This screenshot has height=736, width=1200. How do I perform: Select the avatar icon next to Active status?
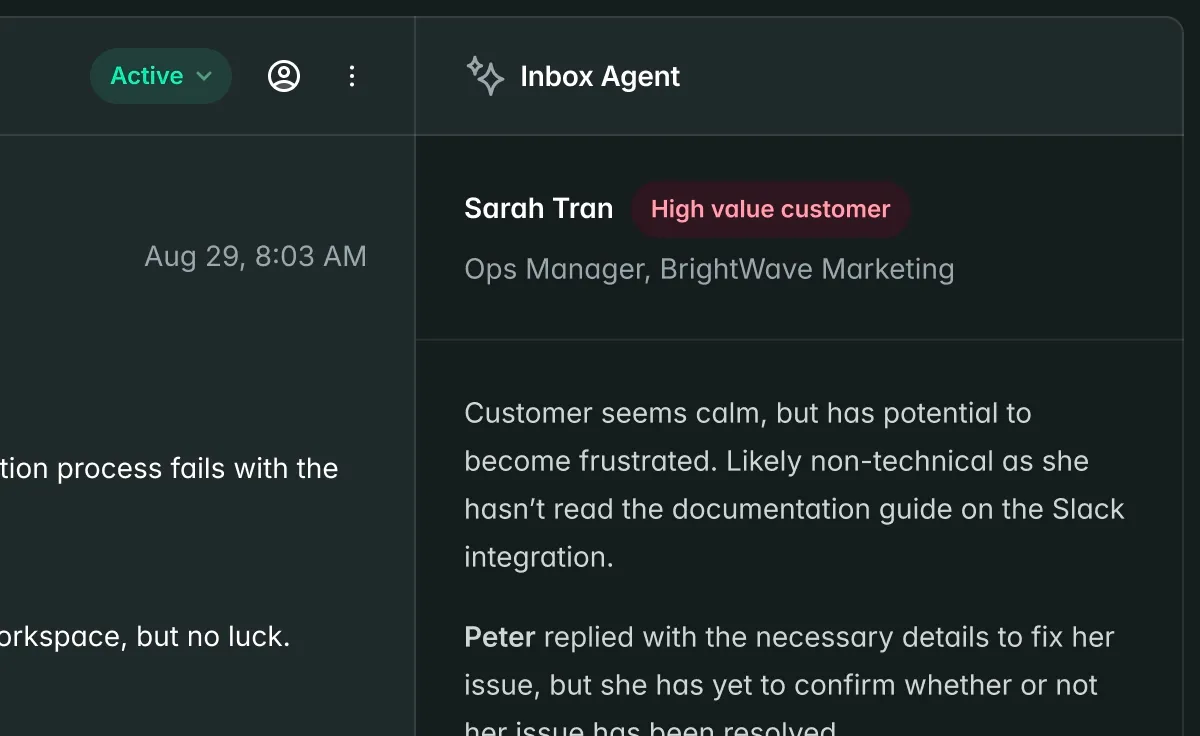(x=283, y=75)
